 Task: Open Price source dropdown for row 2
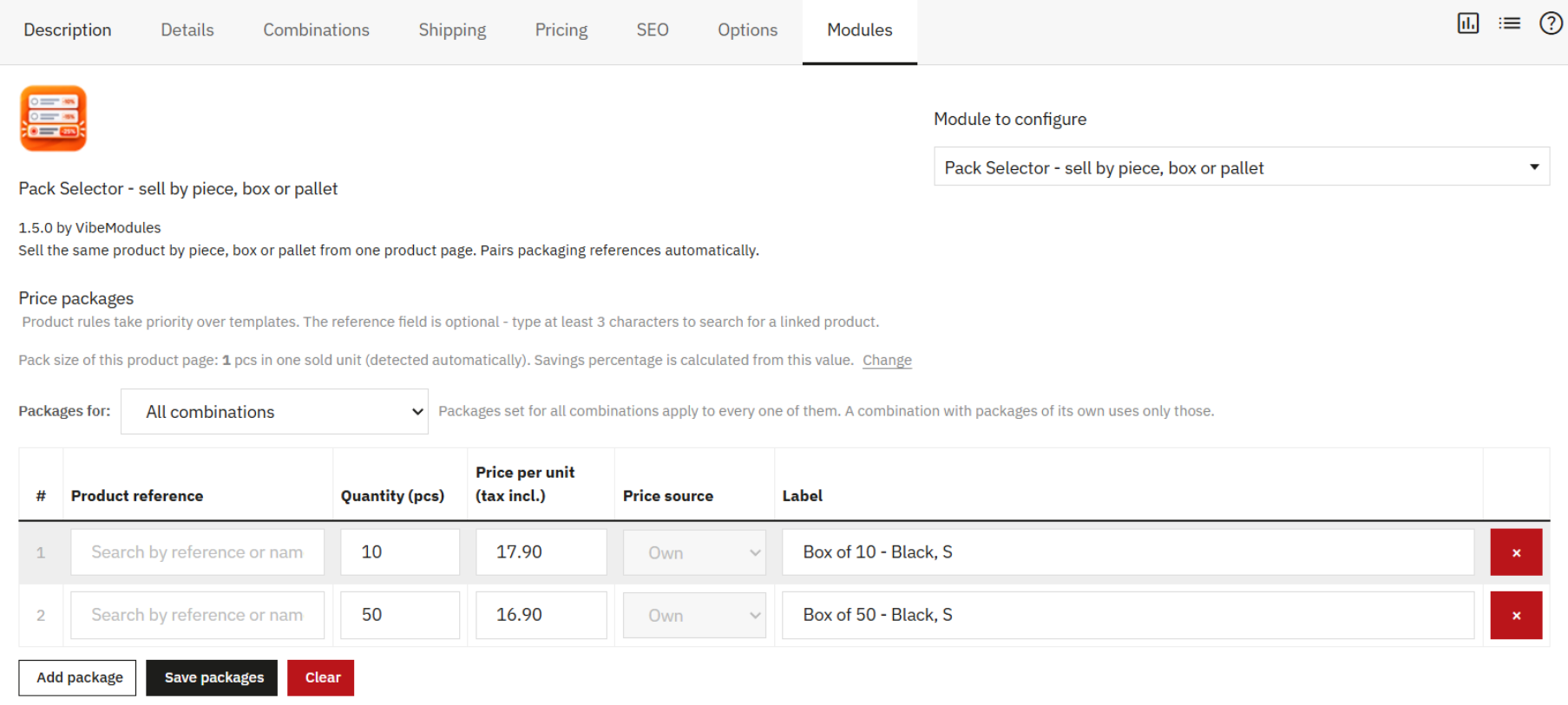pyautogui.click(x=694, y=615)
